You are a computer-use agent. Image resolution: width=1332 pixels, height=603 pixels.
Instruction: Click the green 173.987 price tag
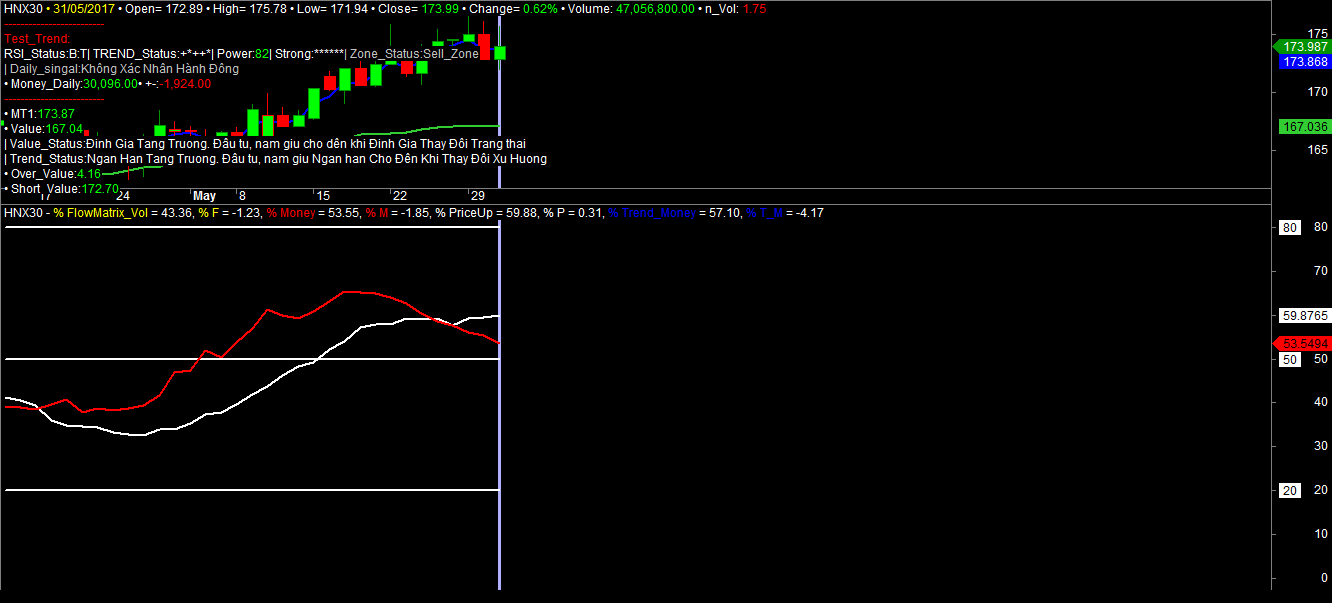[x=1305, y=46]
